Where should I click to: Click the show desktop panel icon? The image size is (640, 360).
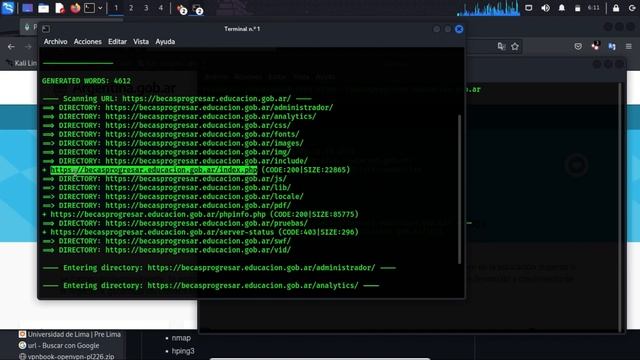27,8
